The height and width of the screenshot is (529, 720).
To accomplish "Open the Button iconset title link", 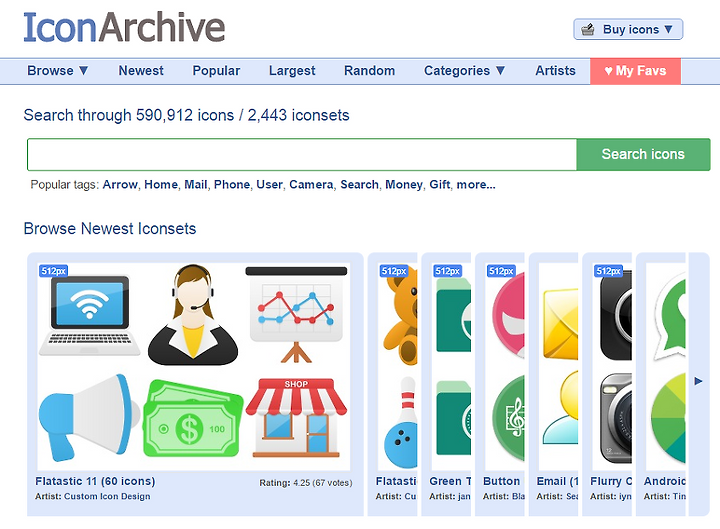I will (501, 481).
